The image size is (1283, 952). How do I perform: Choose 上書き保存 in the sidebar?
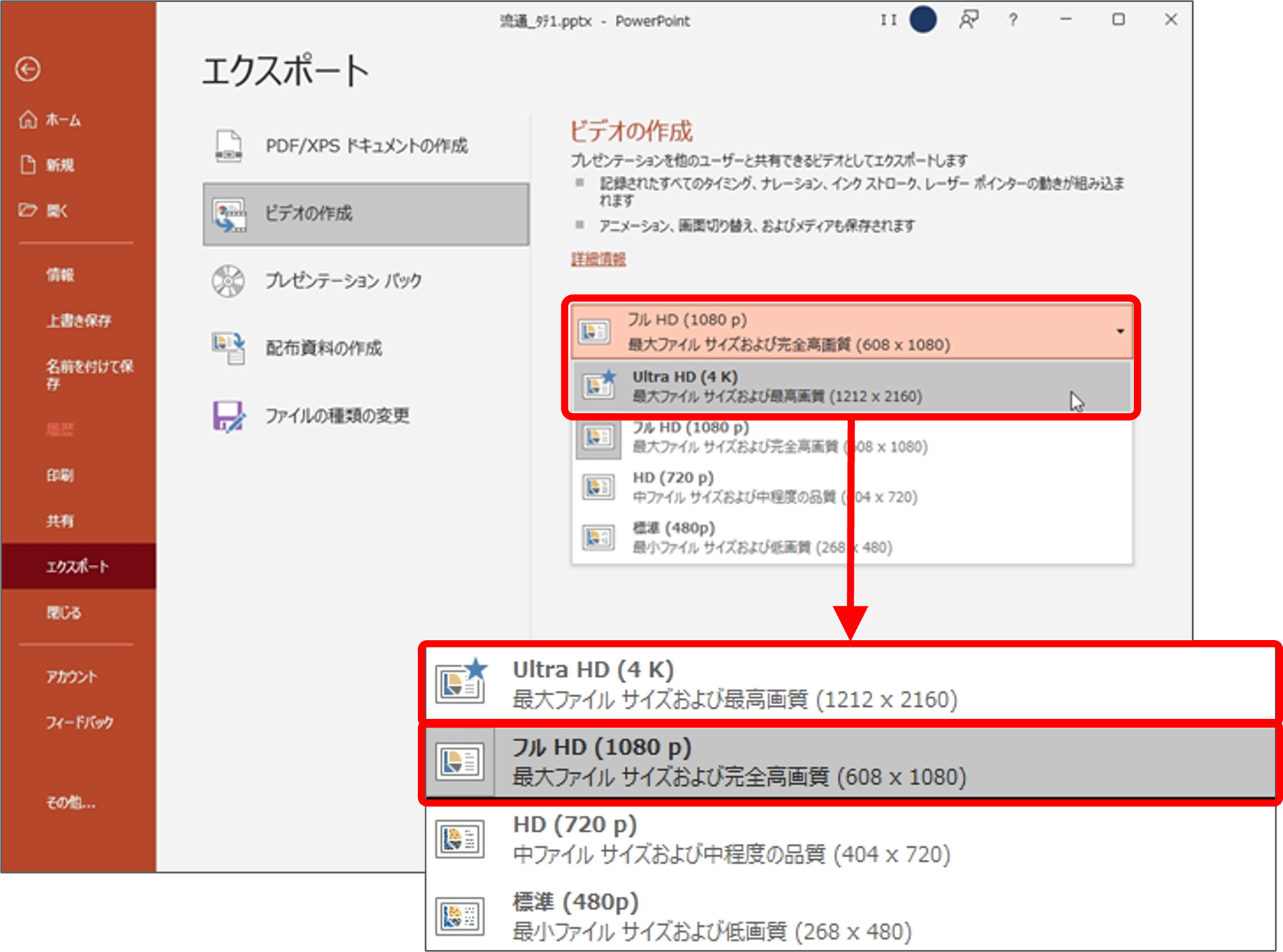pos(77,320)
